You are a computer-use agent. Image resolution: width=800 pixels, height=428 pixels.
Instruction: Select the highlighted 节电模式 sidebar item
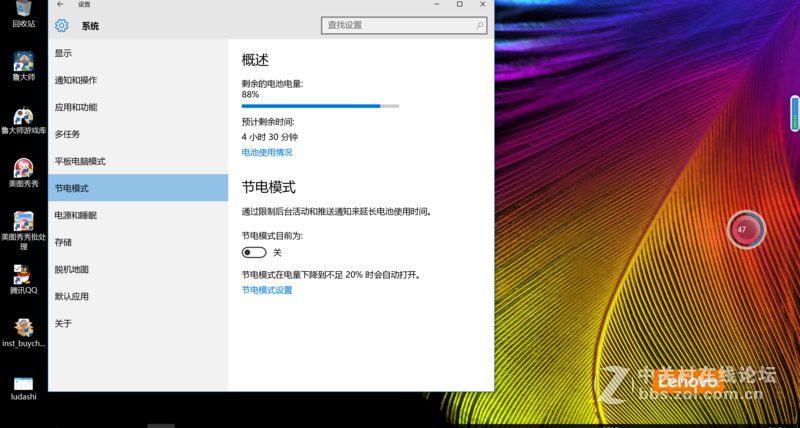(x=138, y=188)
